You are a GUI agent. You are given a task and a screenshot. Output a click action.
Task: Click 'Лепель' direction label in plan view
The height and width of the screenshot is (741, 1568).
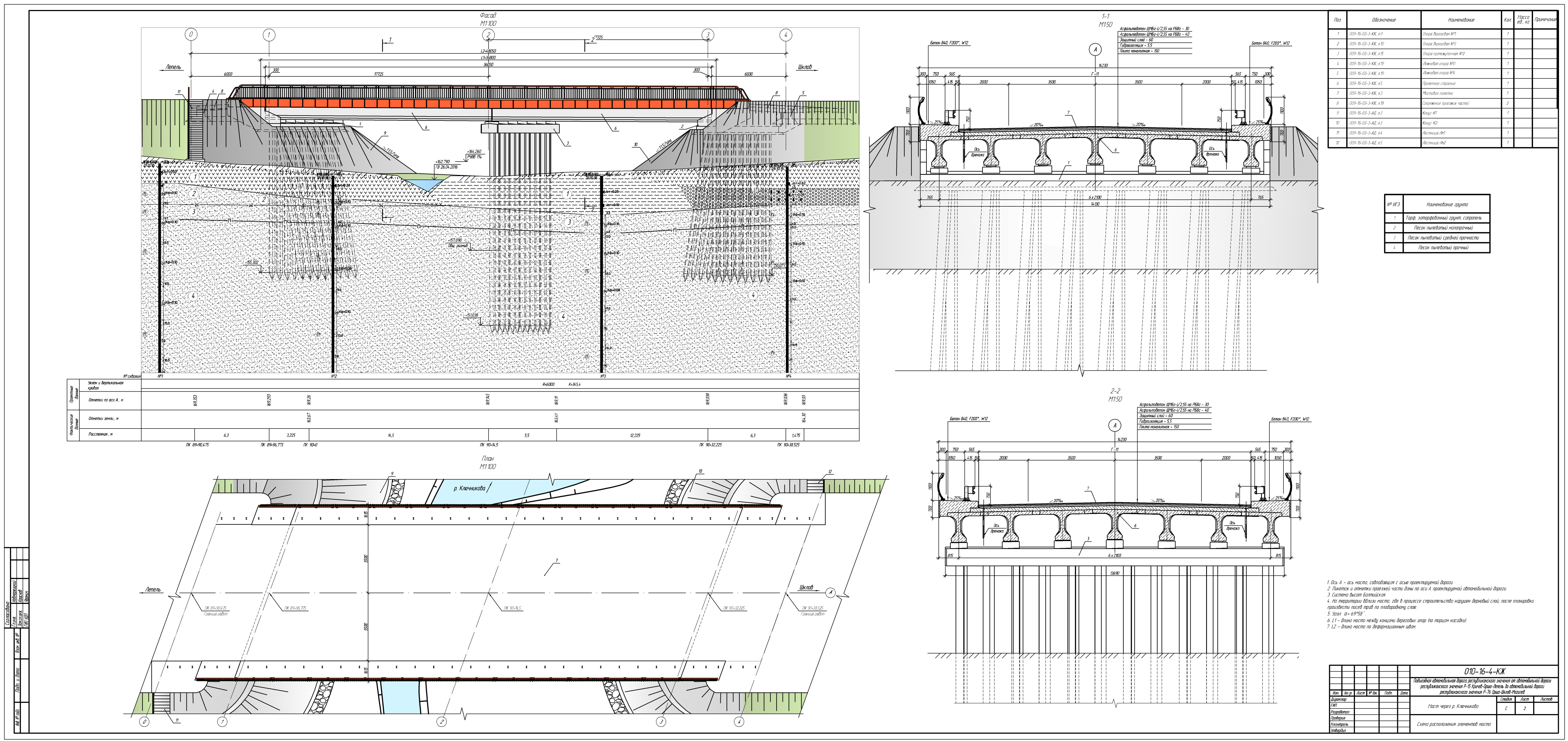point(153,590)
